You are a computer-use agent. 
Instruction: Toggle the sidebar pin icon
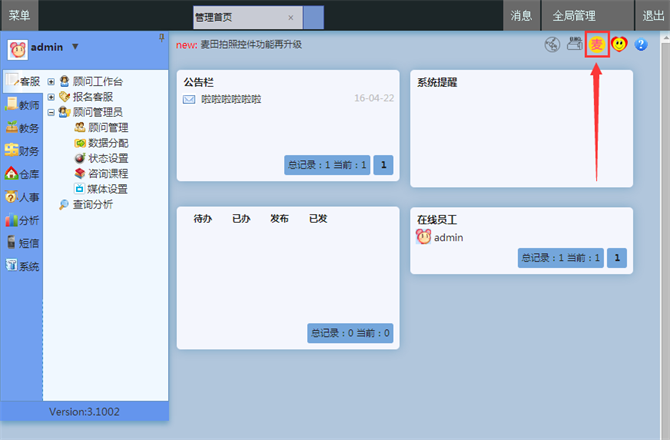(162, 38)
